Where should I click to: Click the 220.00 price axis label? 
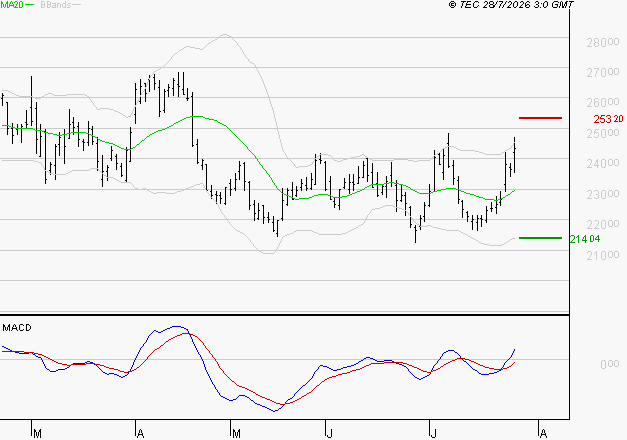tap(603, 224)
